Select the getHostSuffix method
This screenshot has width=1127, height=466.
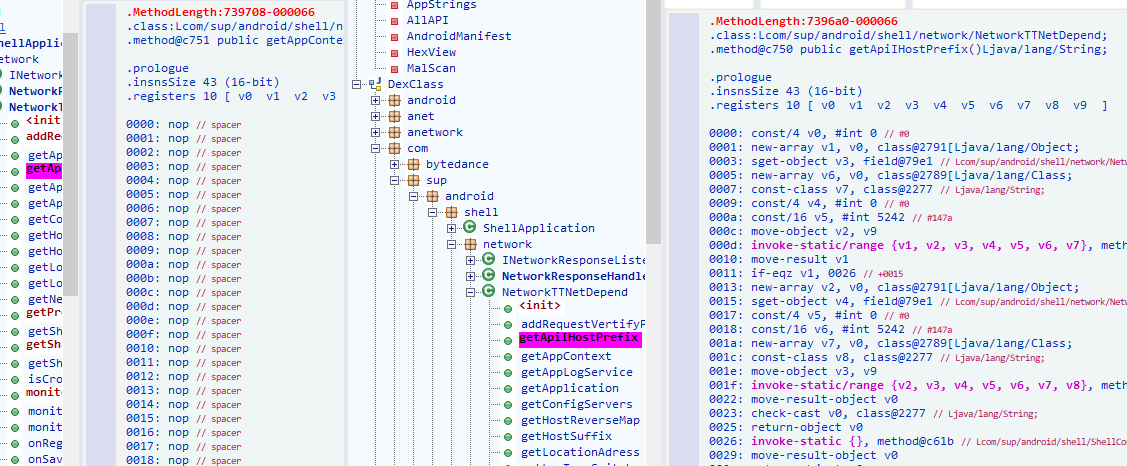[566, 436]
